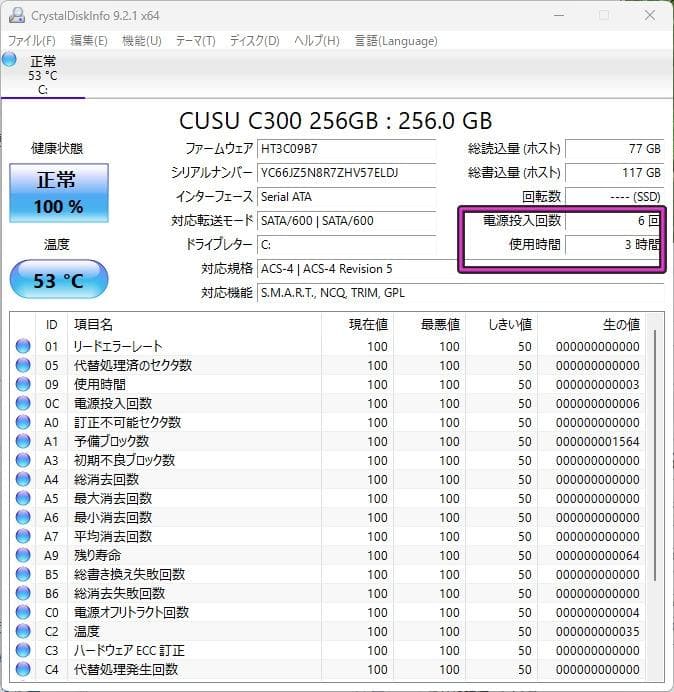Click the drive letter field C:
This screenshot has width=674, height=692.
[346, 244]
